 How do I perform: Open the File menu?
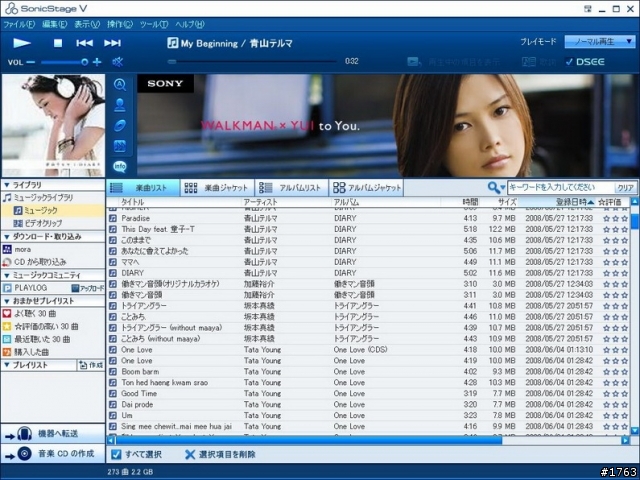pyautogui.click(x=19, y=24)
